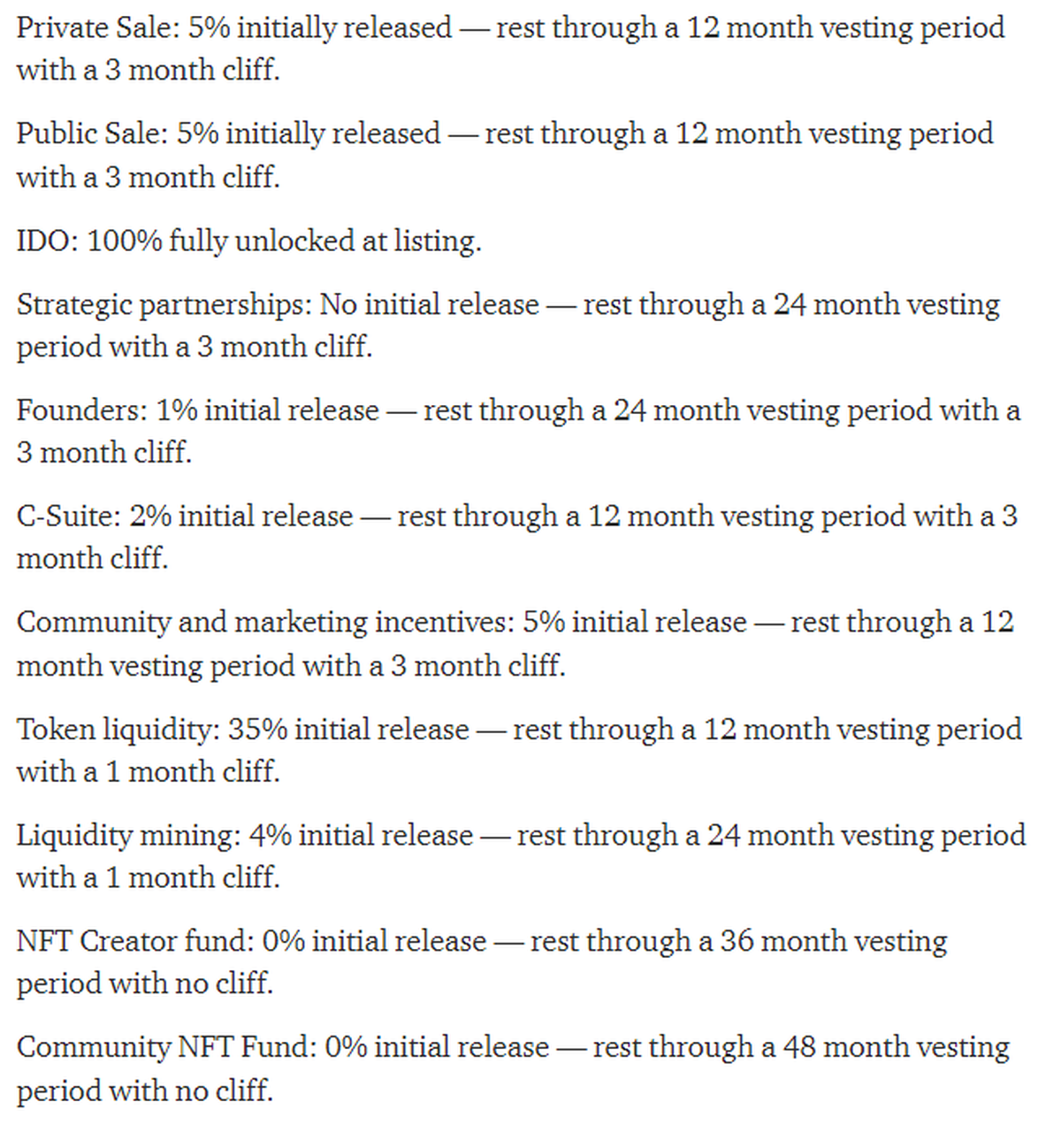The height and width of the screenshot is (1148, 1061).
Task: Click the Liquidity mining label text
Action: pyautogui.click(x=126, y=836)
